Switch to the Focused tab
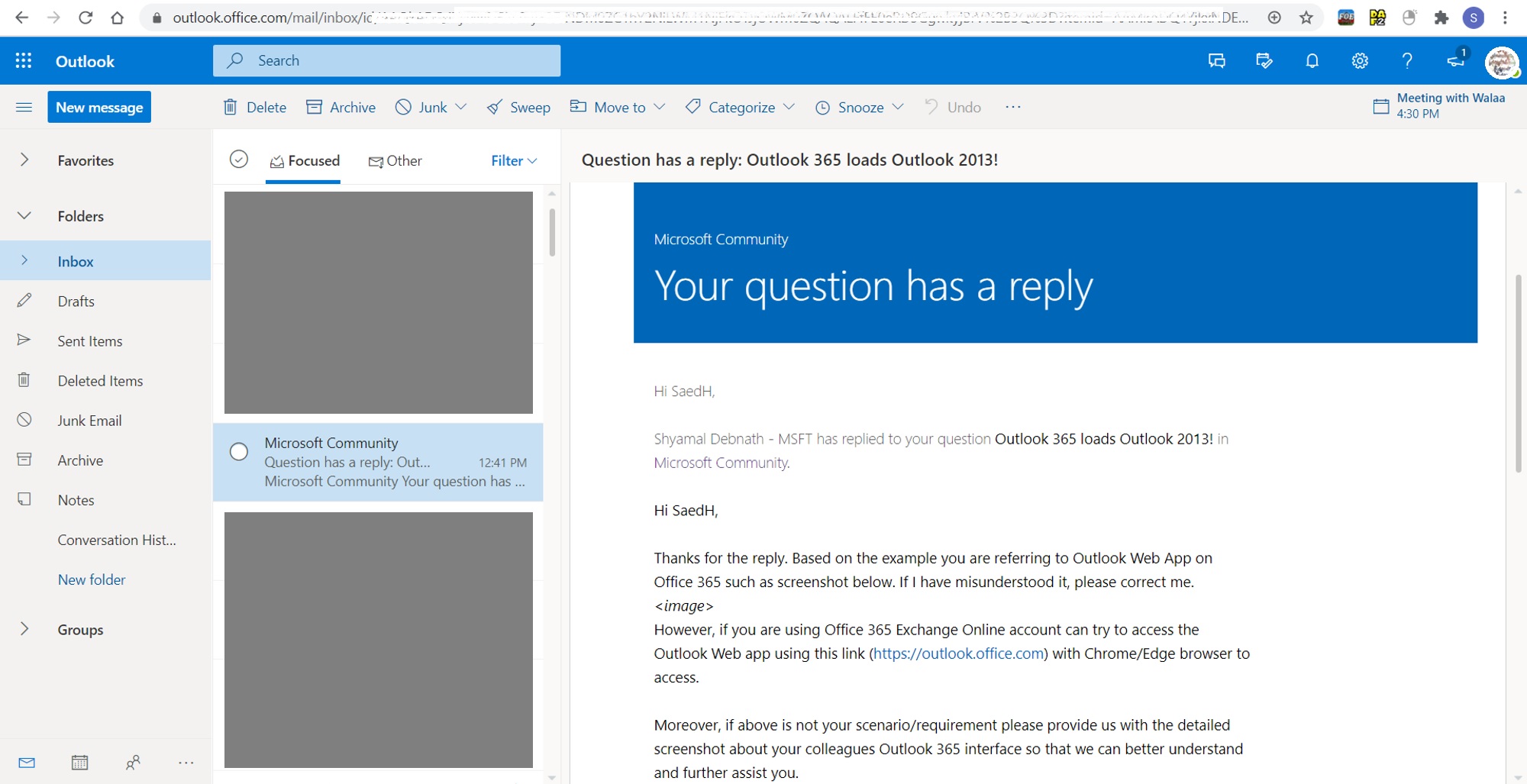1527x784 pixels. coord(305,161)
